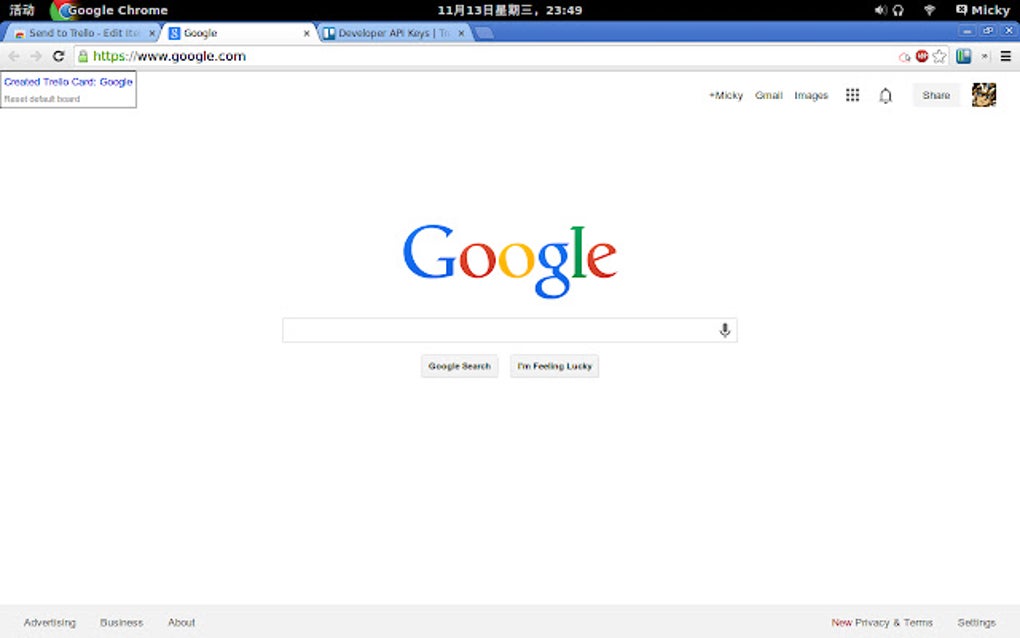
Task: Open the Adblock Plus icon in address bar
Action: coord(922,57)
